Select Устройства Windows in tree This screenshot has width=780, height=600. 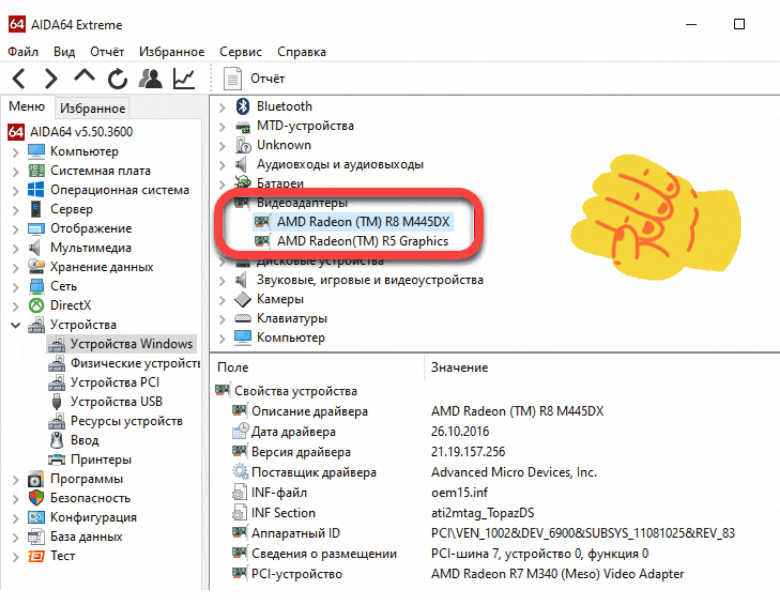131,344
